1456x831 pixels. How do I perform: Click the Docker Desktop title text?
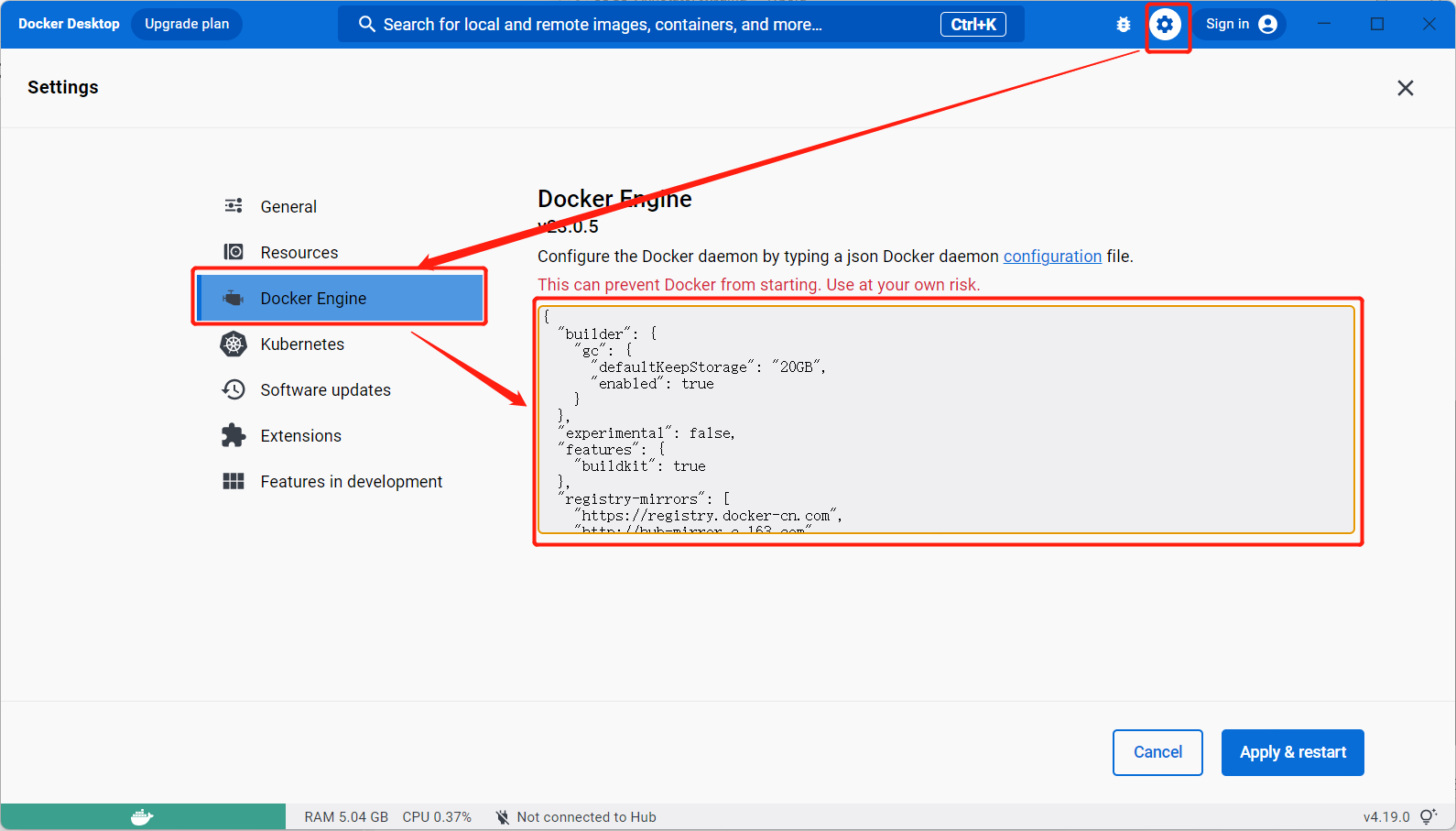(69, 24)
